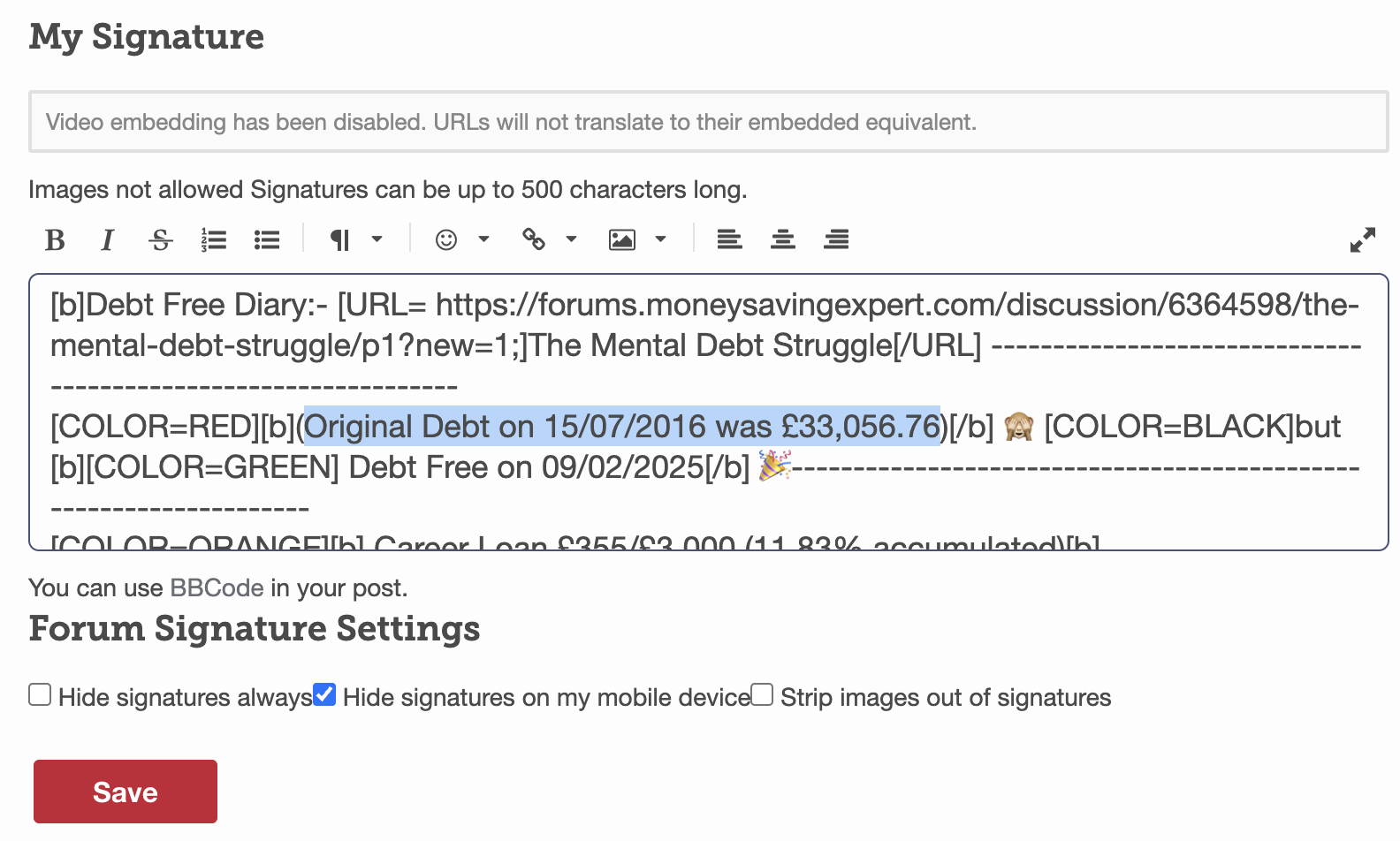
Task: Uncheck Hide signatures on my mobile device
Action: pos(324,694)
